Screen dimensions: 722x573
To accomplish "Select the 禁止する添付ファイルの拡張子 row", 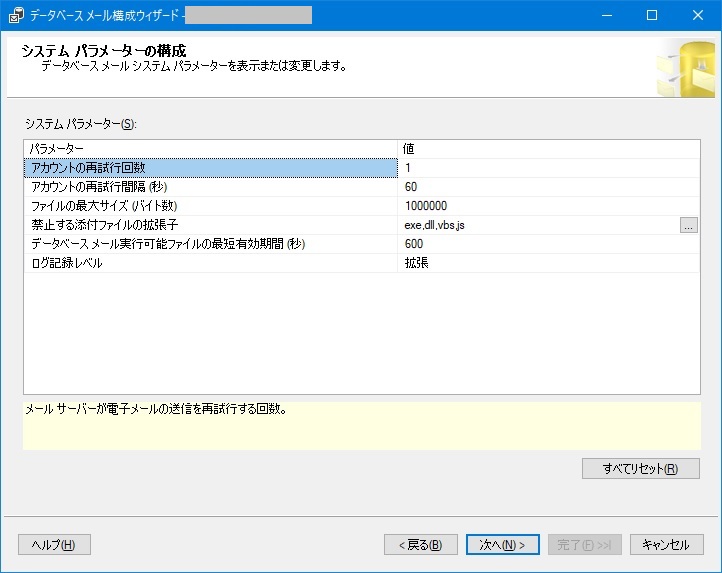I will coord(210,225).
